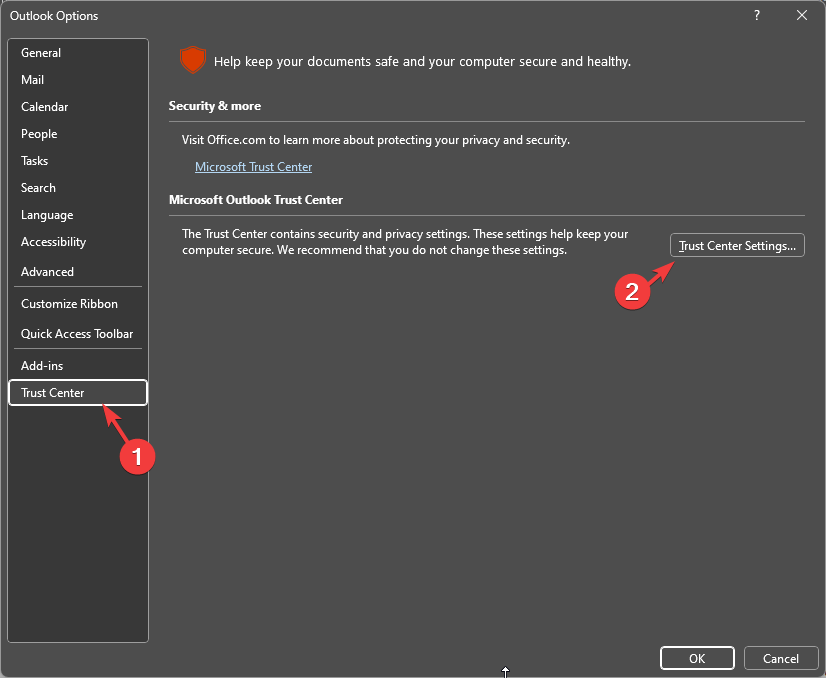826x678 pixels.
Task: Open the Search options category
Action: tap(77, 188)
